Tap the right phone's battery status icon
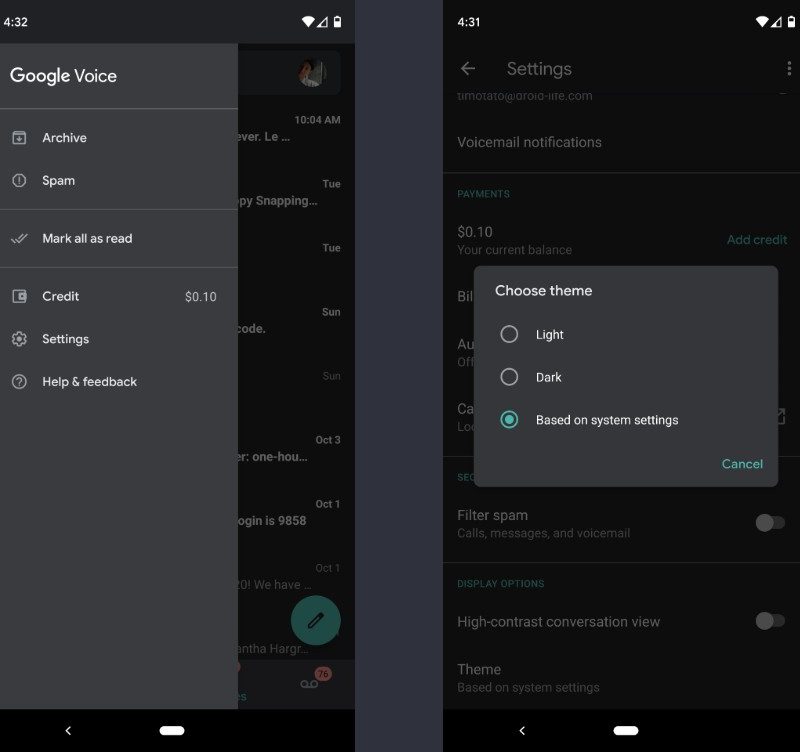This screenshot has width=800, height=752. [x=791, y=21]
